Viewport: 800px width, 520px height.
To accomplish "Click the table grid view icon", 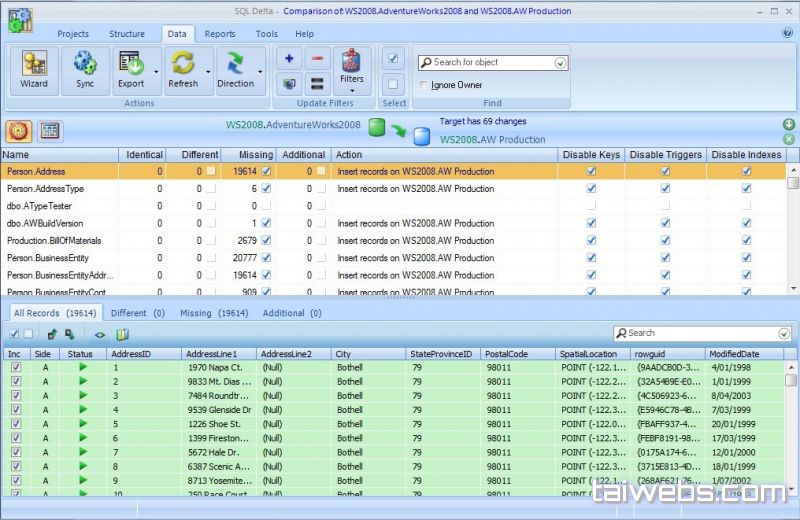I will [48, 131].
